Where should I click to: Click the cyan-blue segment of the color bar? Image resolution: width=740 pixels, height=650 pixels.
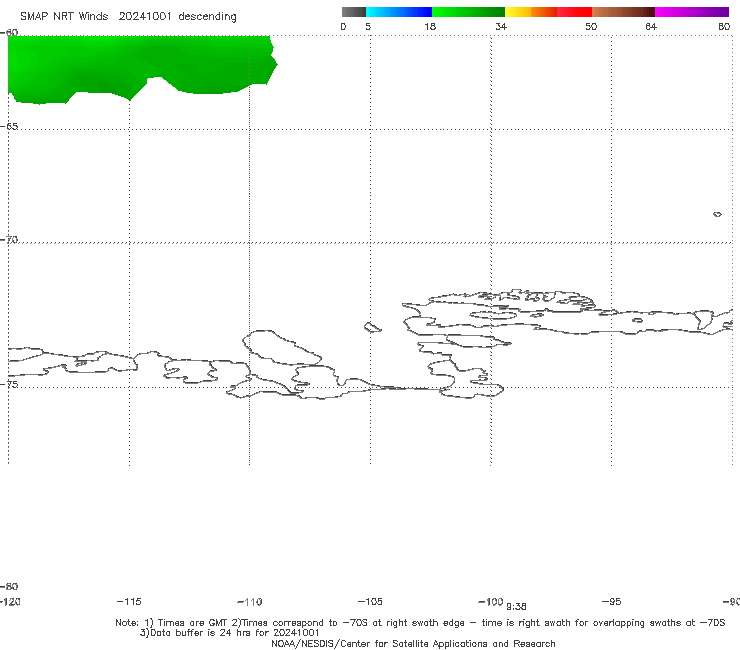(x=399, y=12)
